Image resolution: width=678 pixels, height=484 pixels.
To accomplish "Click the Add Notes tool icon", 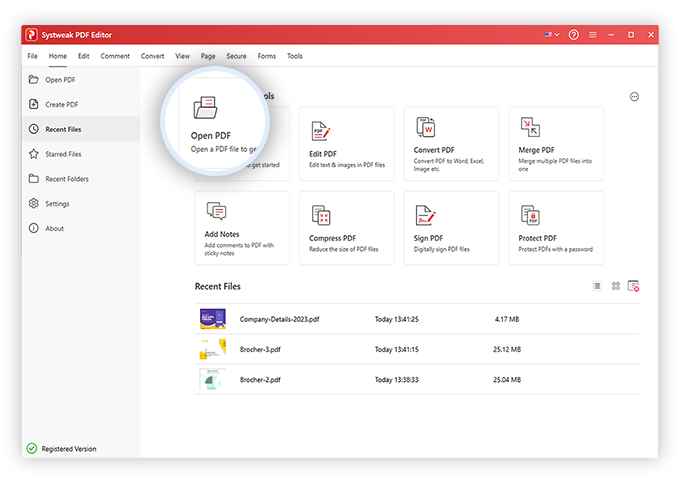I will click(x=216, y=211).
